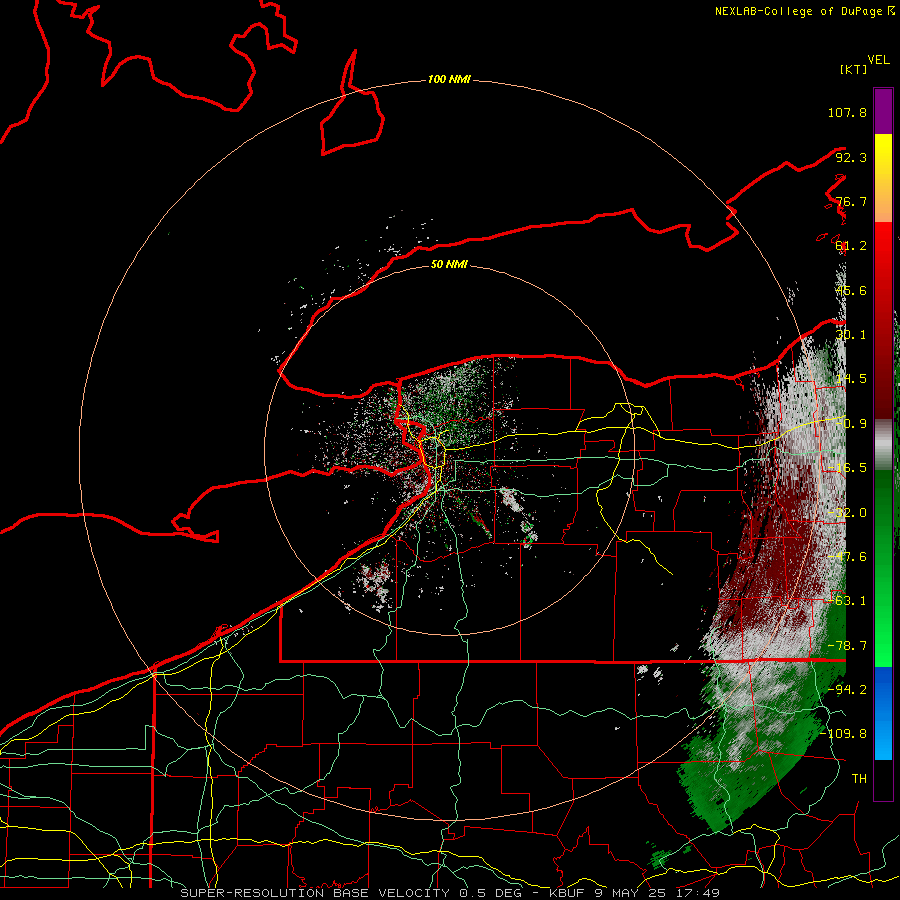
Task: Select the -47.6 velocity scale label
Action: (x=847, y=556)
